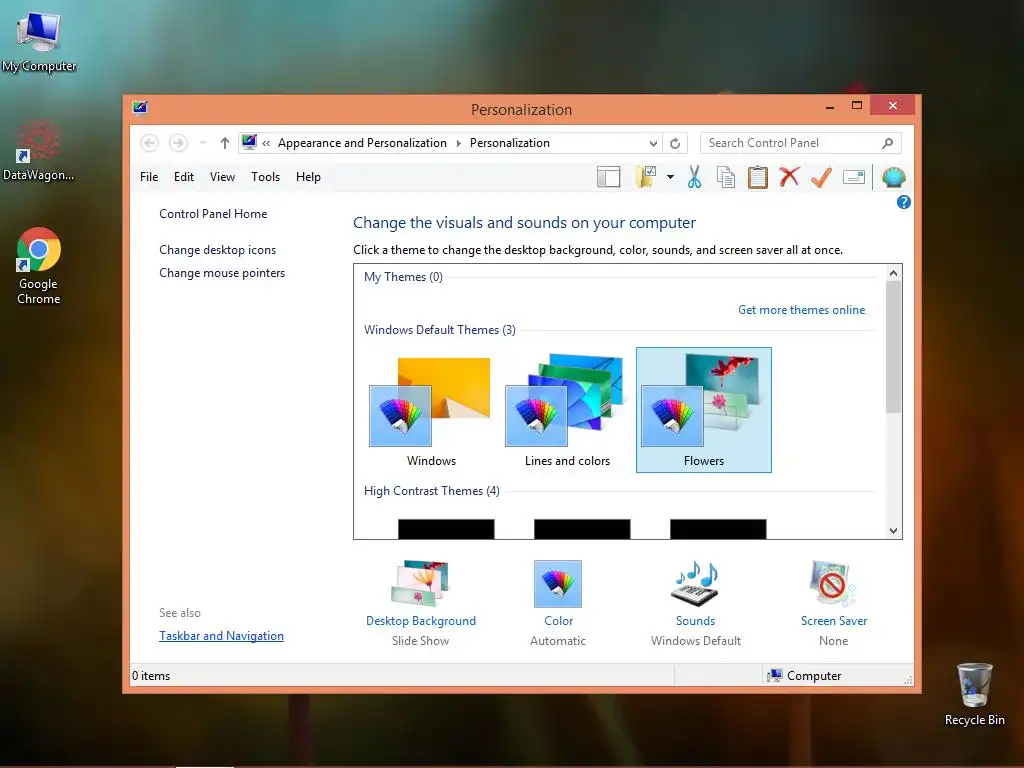Click High Contrast Themes (4) header
Viewport: 1024px width, 768px height.
pos(432,491)
